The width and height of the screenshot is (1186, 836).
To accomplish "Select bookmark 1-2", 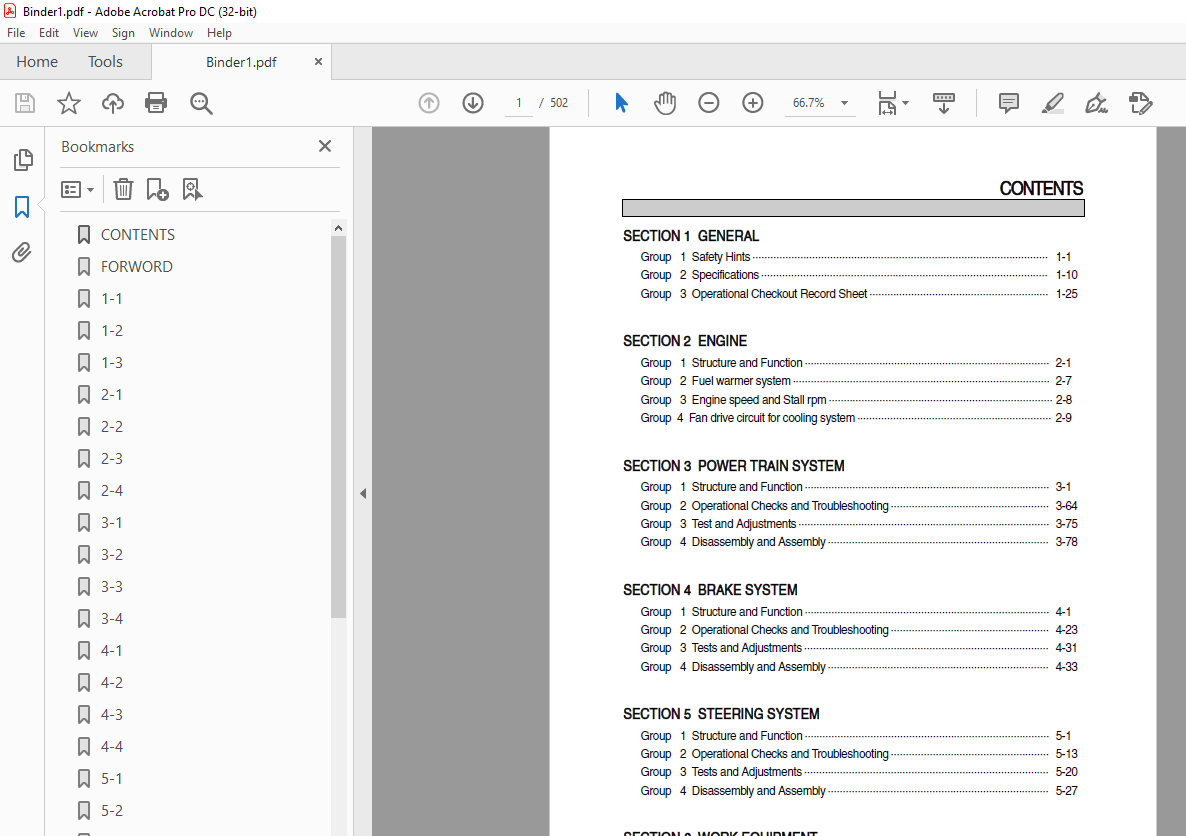I will 112,331.
